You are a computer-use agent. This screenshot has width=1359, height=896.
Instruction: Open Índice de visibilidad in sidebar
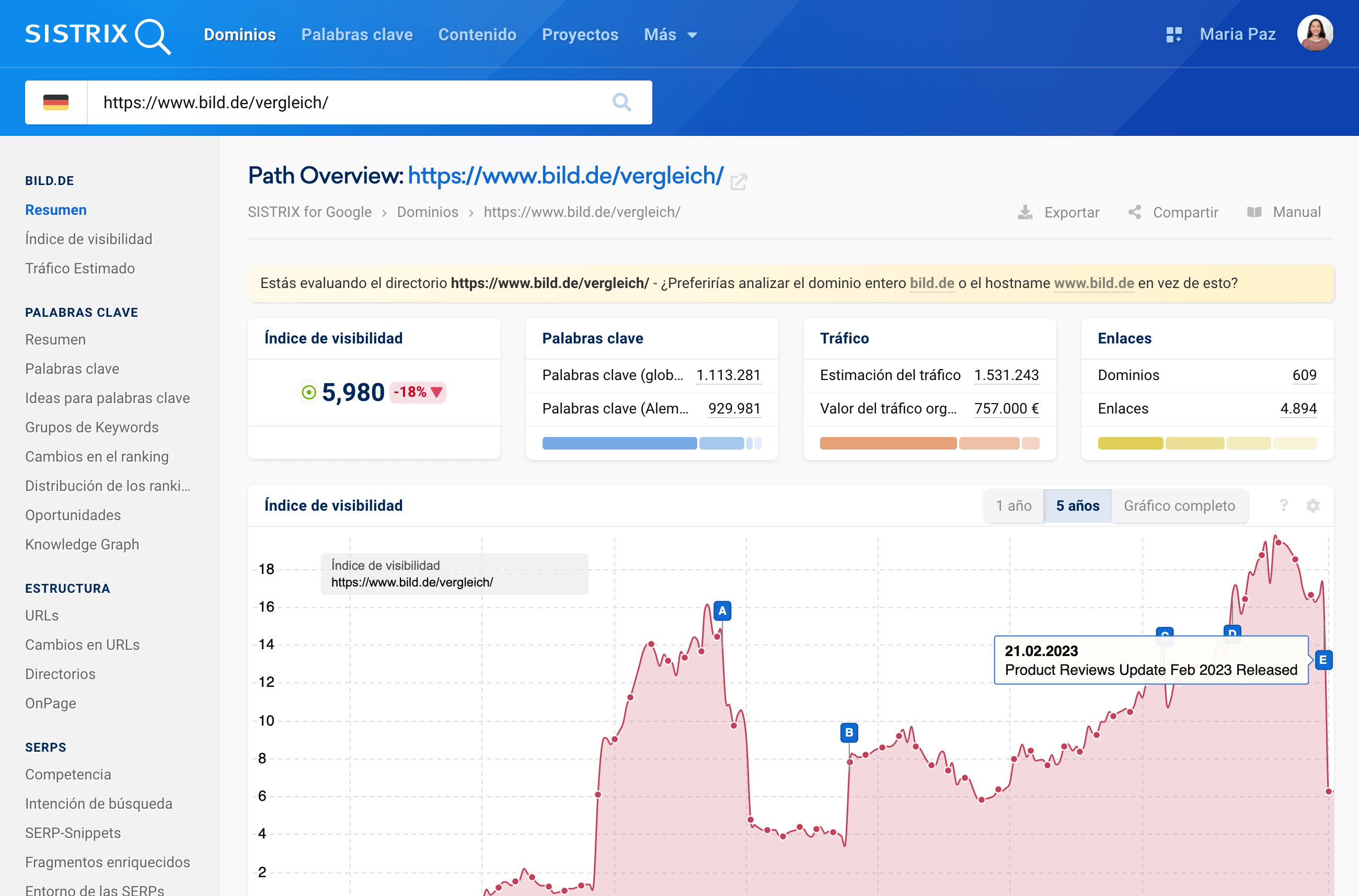point(88,239)
